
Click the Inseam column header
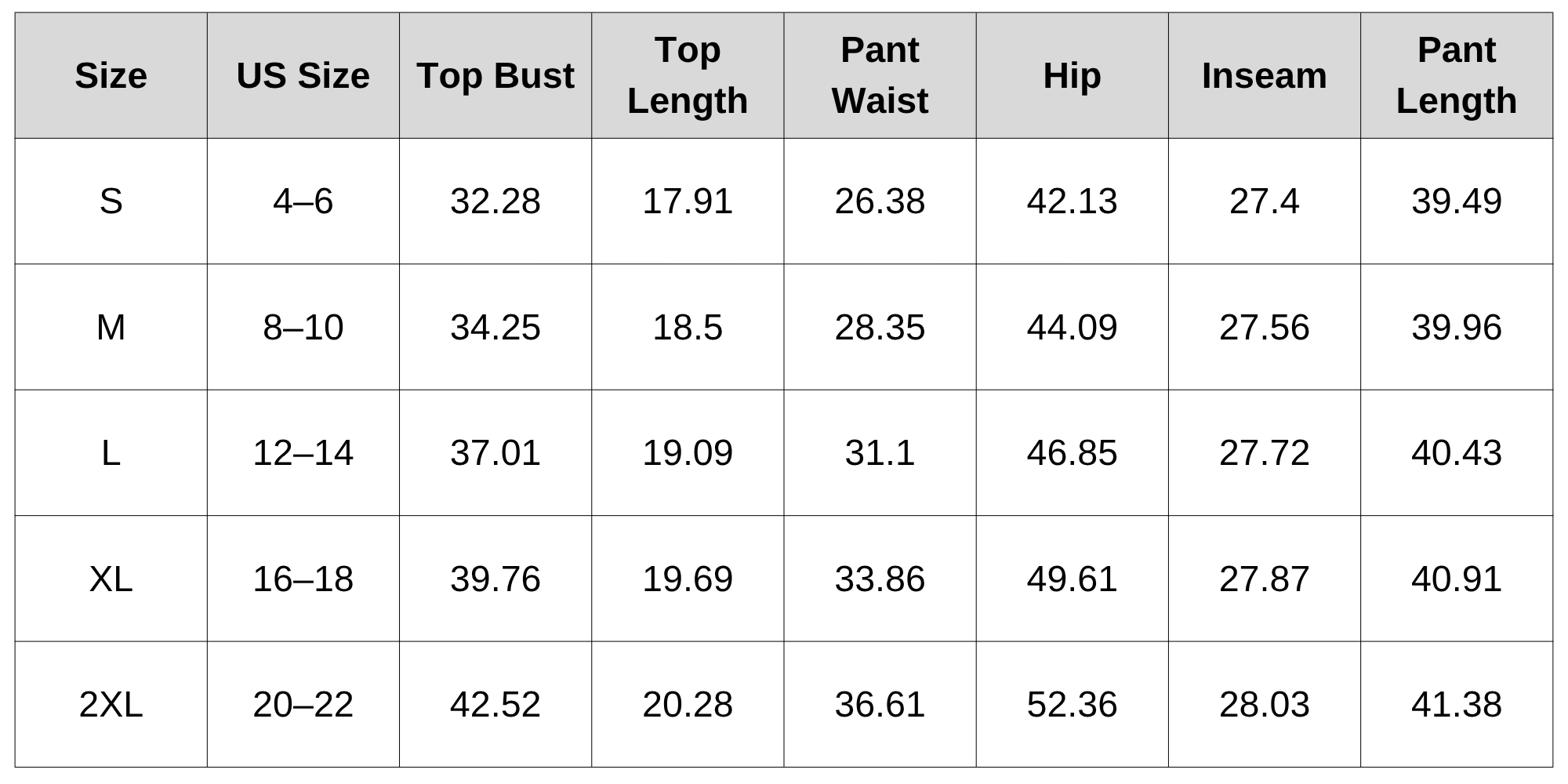1264,75
